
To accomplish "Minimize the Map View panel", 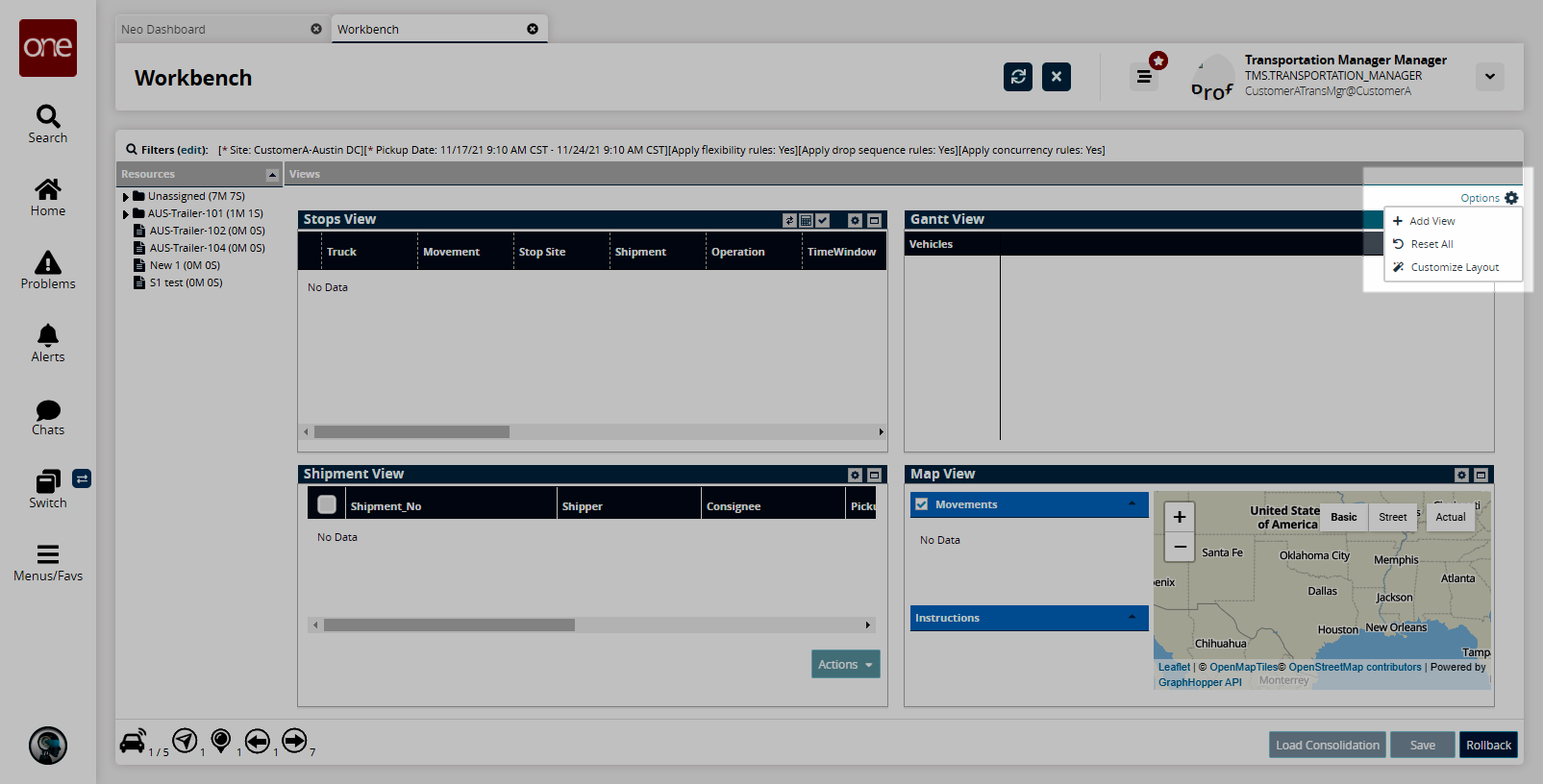I will click(1481, 475).
